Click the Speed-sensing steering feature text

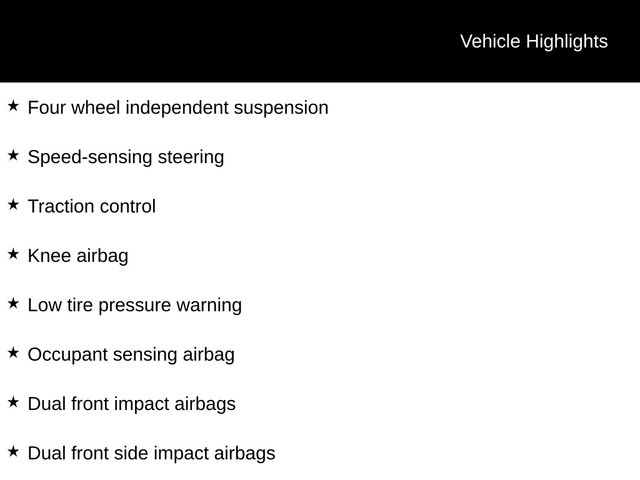point(126,157)
